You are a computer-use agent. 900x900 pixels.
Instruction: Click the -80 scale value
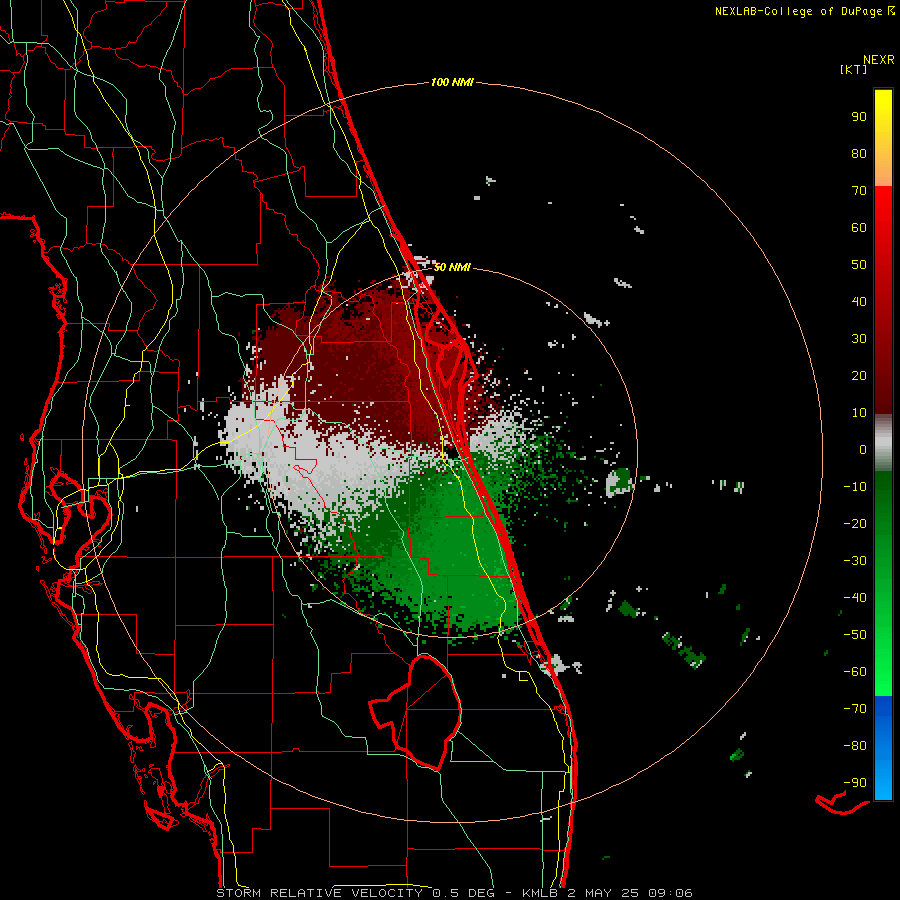point(855,746)
